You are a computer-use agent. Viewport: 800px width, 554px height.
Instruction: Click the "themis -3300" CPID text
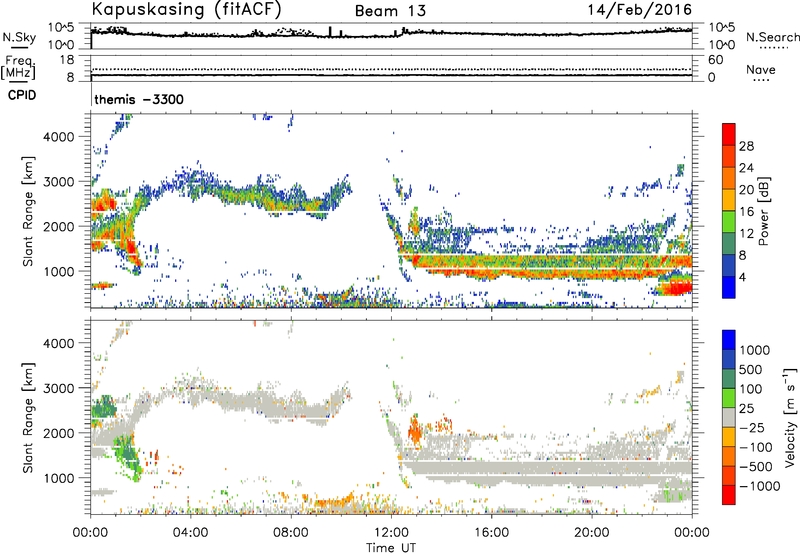coord(139,99)
